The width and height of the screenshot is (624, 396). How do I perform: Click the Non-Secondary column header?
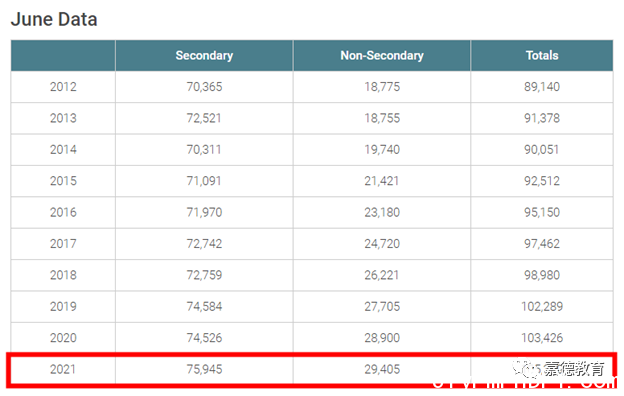tap(382, 55)
